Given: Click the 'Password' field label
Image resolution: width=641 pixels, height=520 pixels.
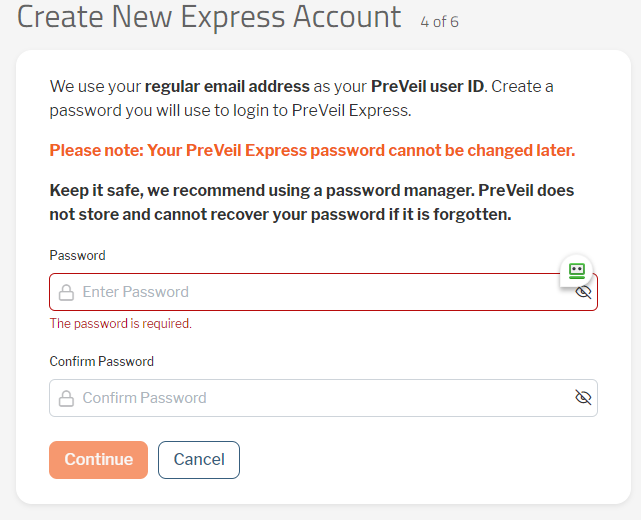Looking at the screenshot, I should (77, 256).
